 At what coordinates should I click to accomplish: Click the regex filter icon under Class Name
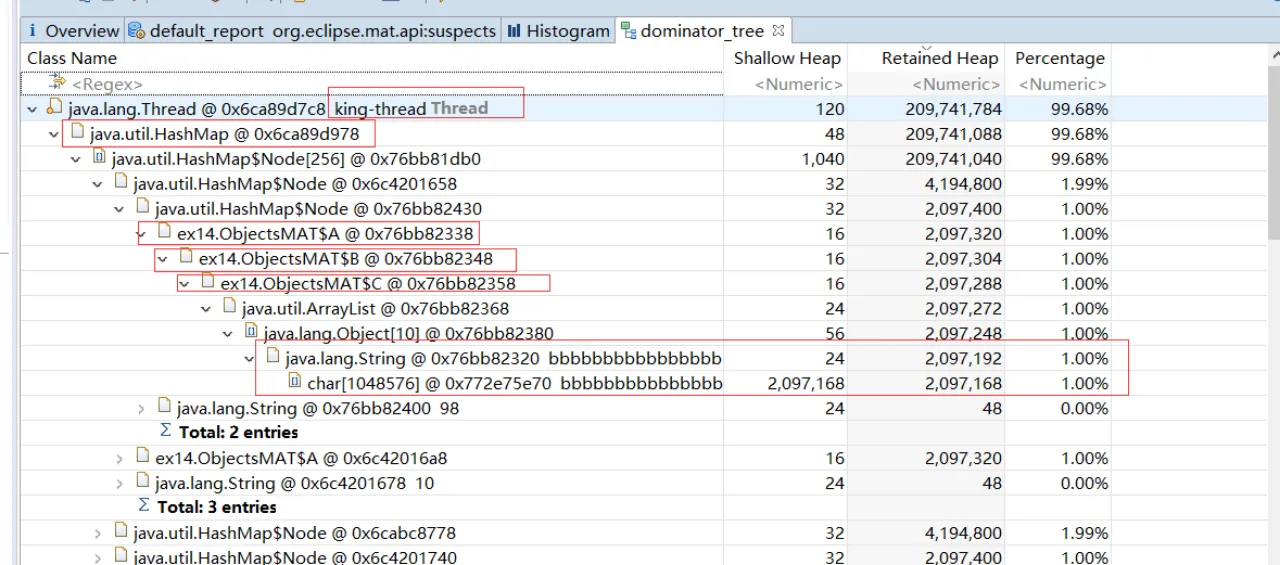tap(58, 83)
